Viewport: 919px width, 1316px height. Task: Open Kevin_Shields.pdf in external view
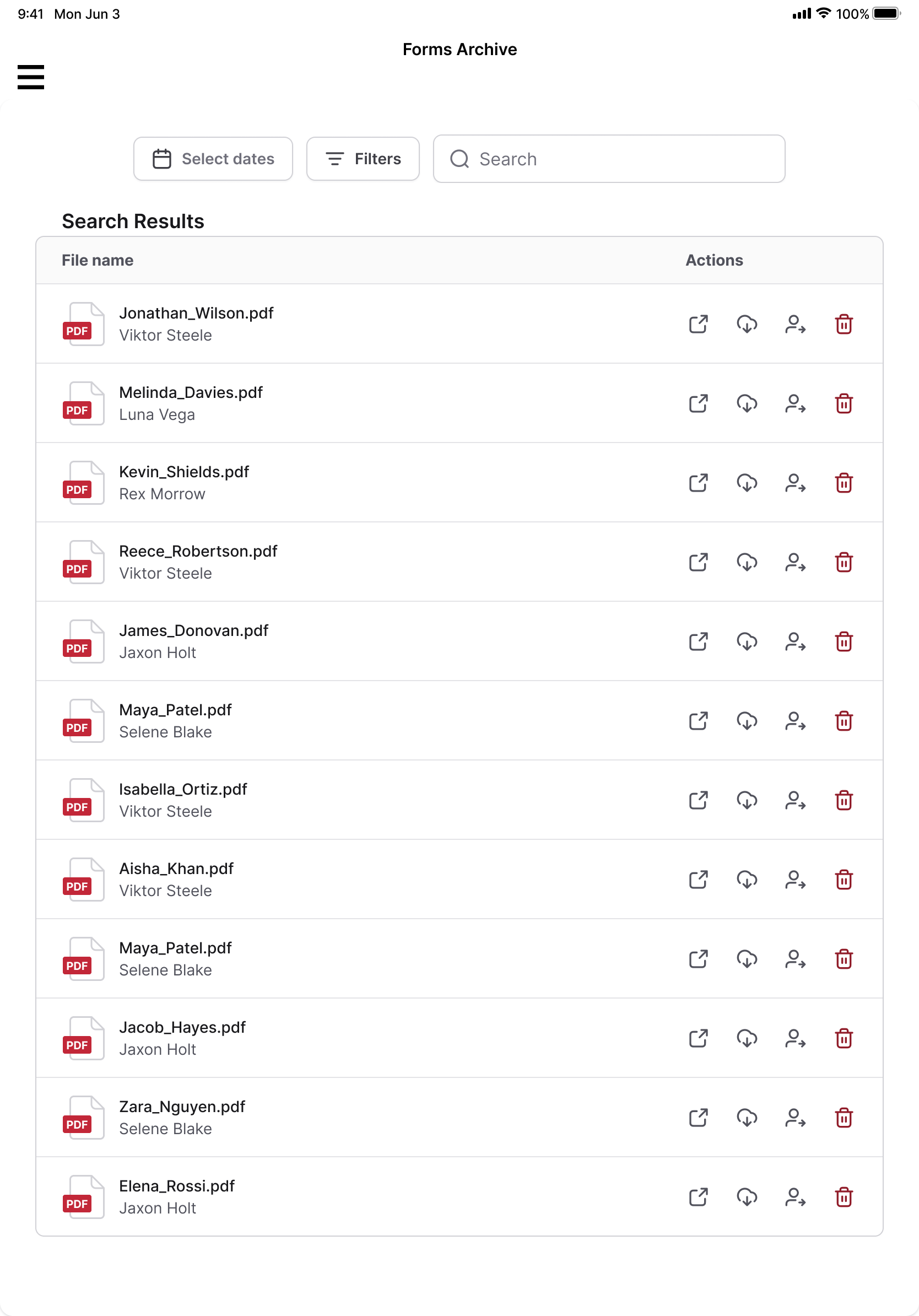[699, 483]
